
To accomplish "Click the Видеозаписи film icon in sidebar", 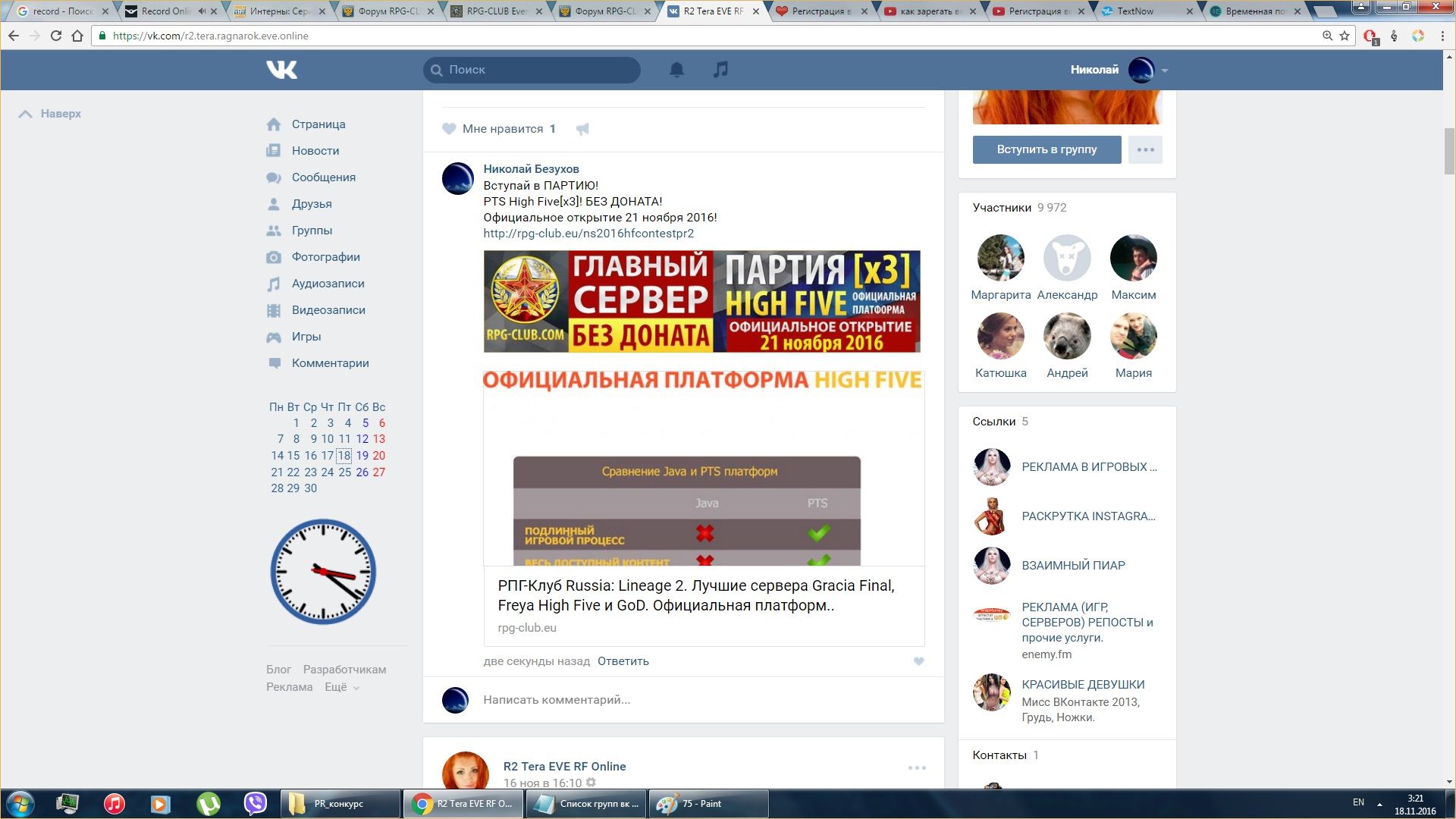I will coord(274,310).
